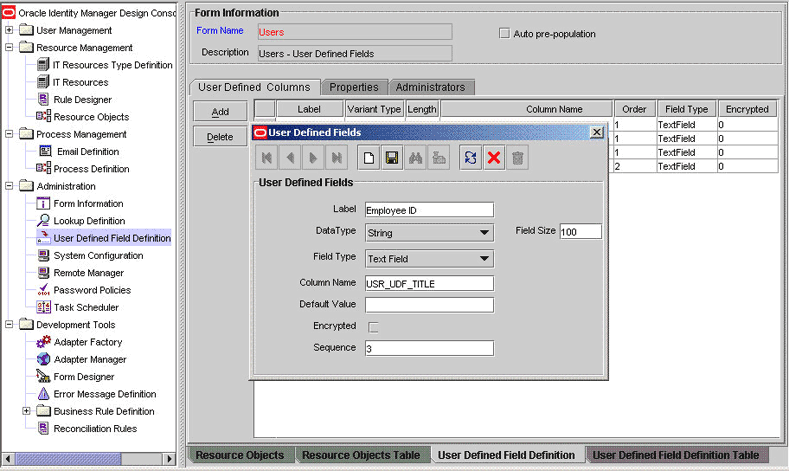Click the Field Size input field
Viewport: 789px width, 471px height.
pos(581,231)
